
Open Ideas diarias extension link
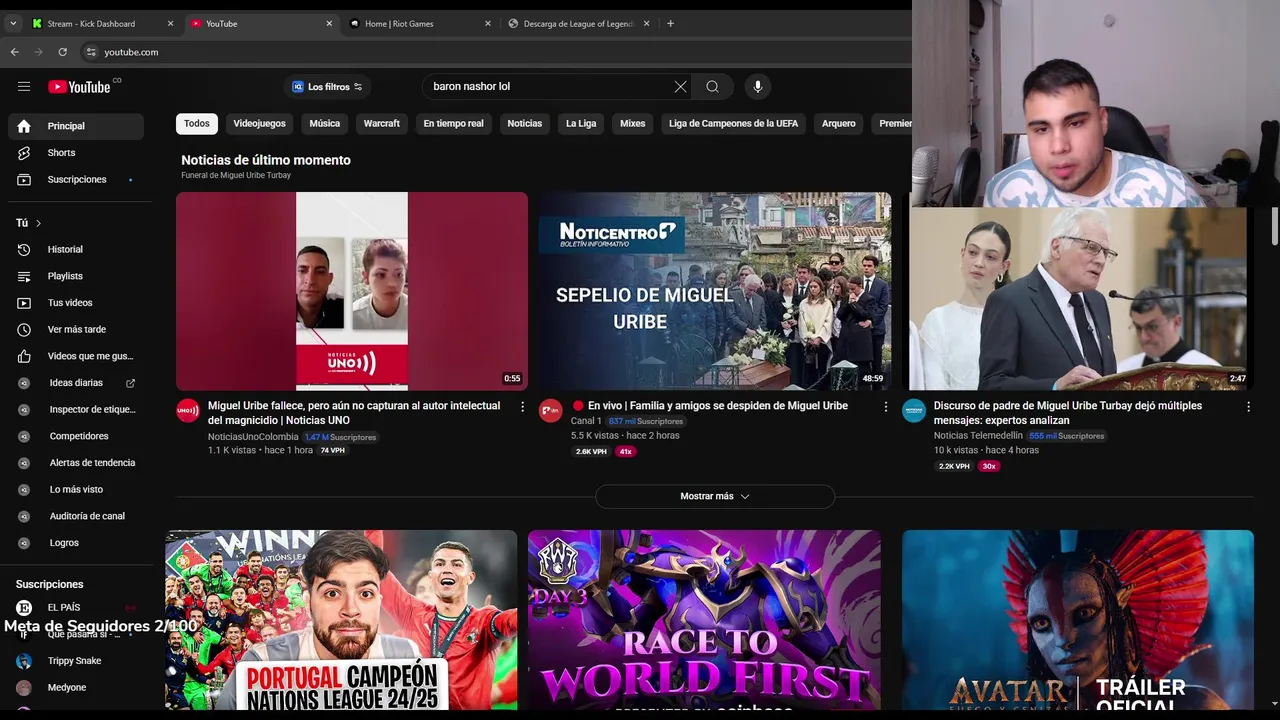76,383
